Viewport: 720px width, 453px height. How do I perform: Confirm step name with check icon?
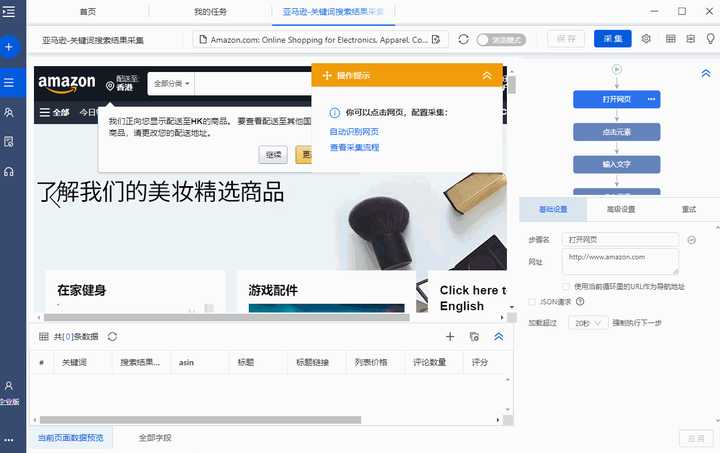click(x=691, y=240)
